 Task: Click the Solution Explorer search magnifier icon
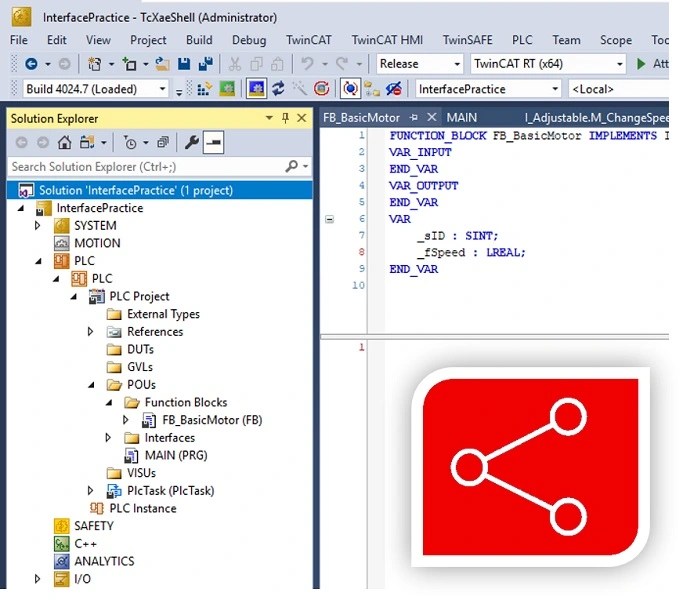pyautogui.click(x=291, y=166)
